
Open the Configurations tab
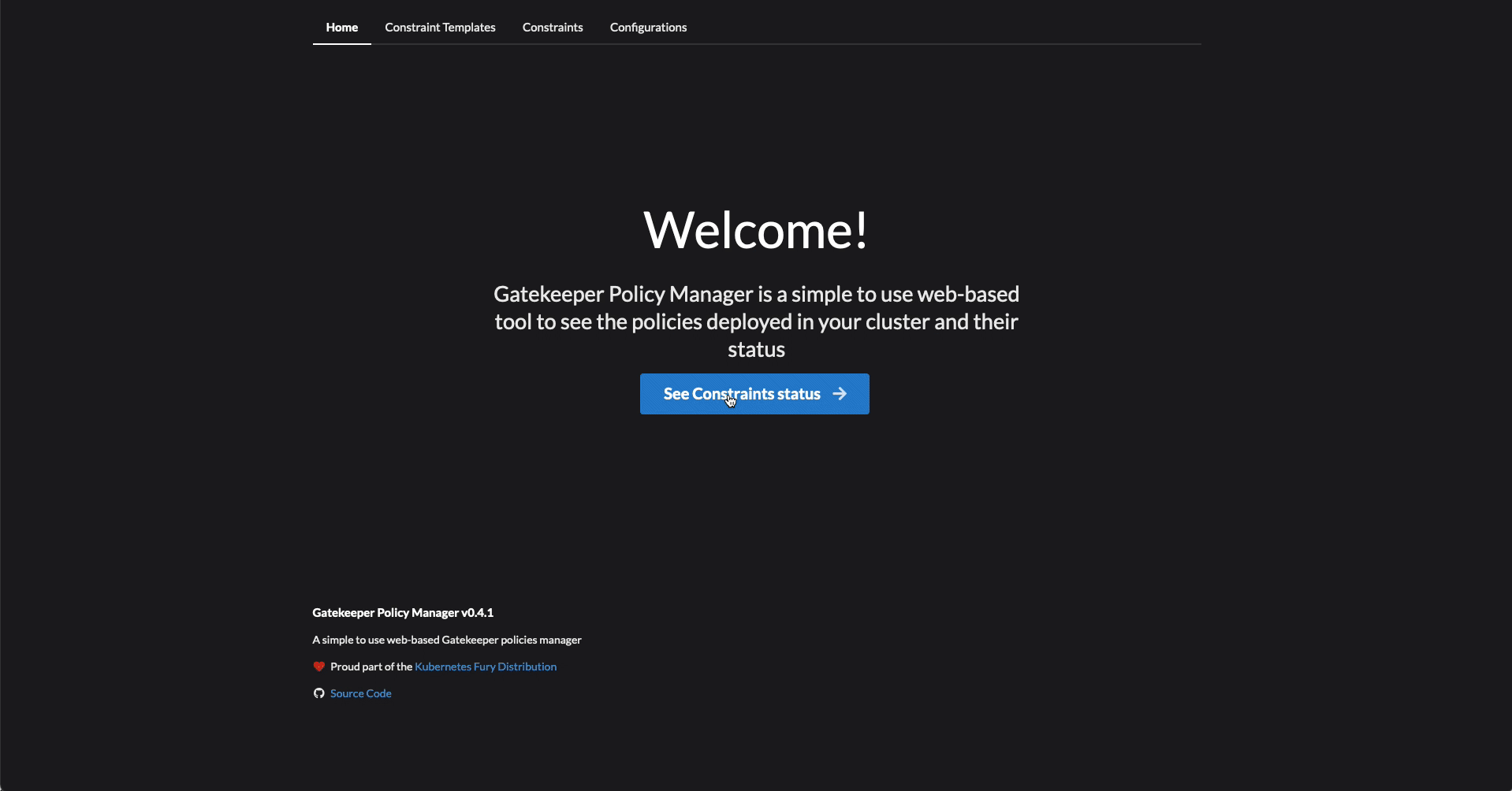(x=648, y=28)
